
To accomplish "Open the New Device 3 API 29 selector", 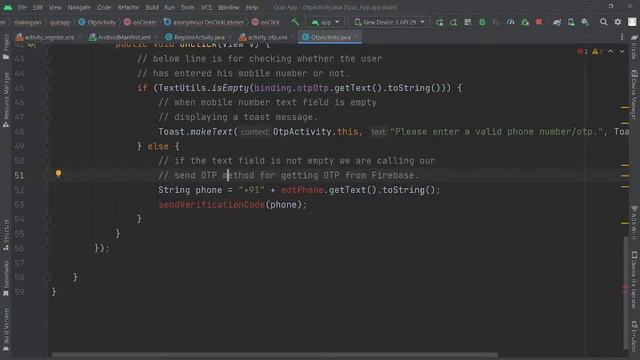I will click(389, 22).
